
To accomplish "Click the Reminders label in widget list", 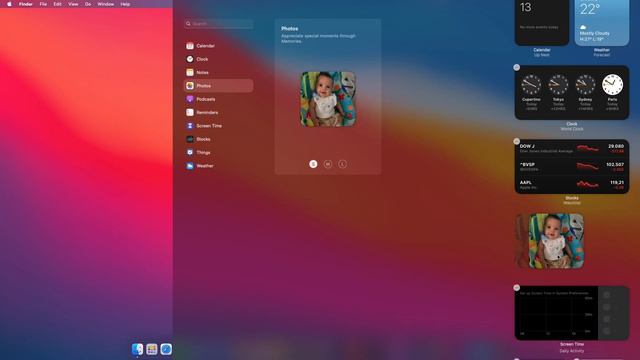I will [207, 113].
